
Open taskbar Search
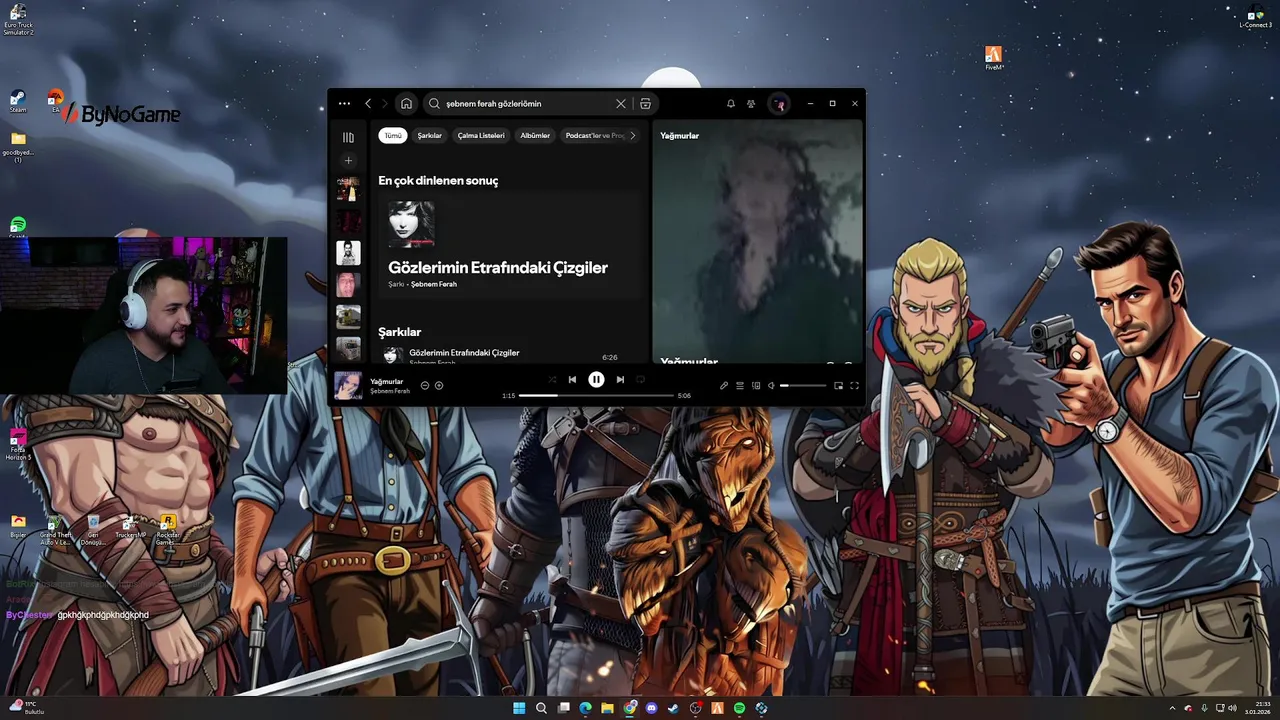[x=541, y=708]
